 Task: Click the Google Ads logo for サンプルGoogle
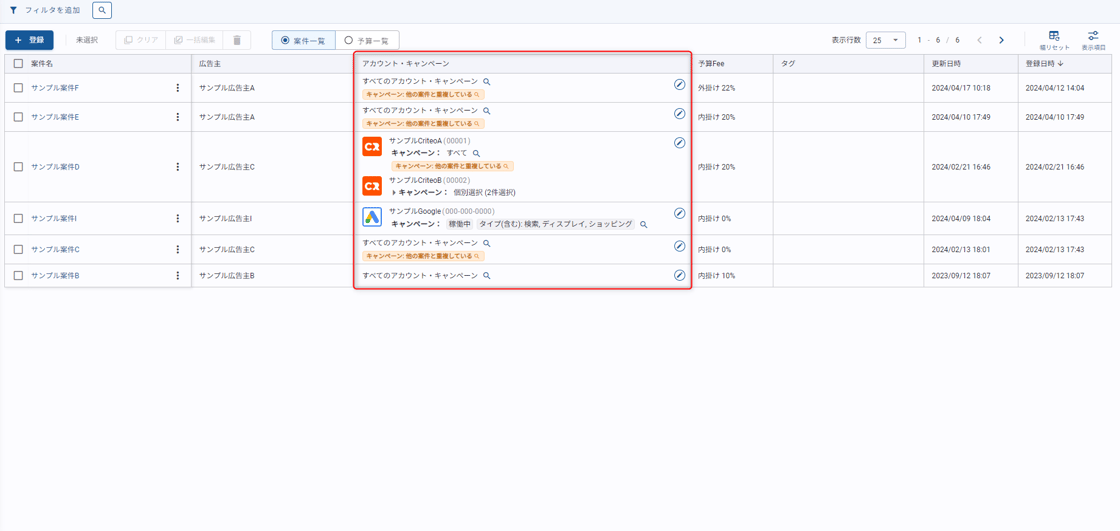pyautogui.click(x=372, y=217)
